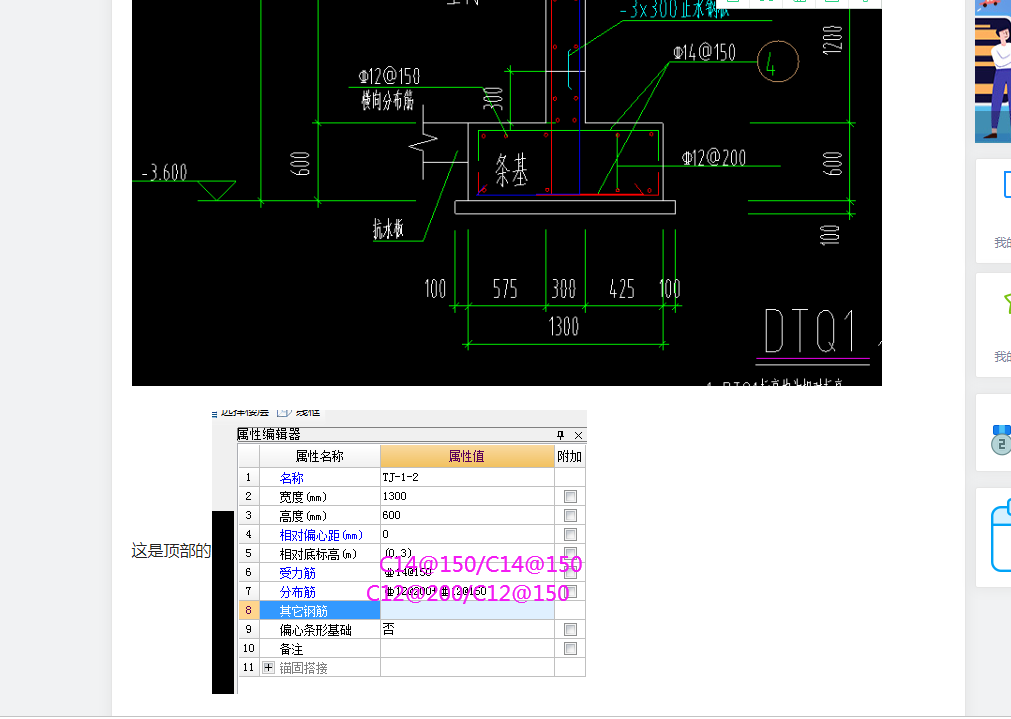Click the Φ12@200 annotation in the drawing

[x=714, y=158]
